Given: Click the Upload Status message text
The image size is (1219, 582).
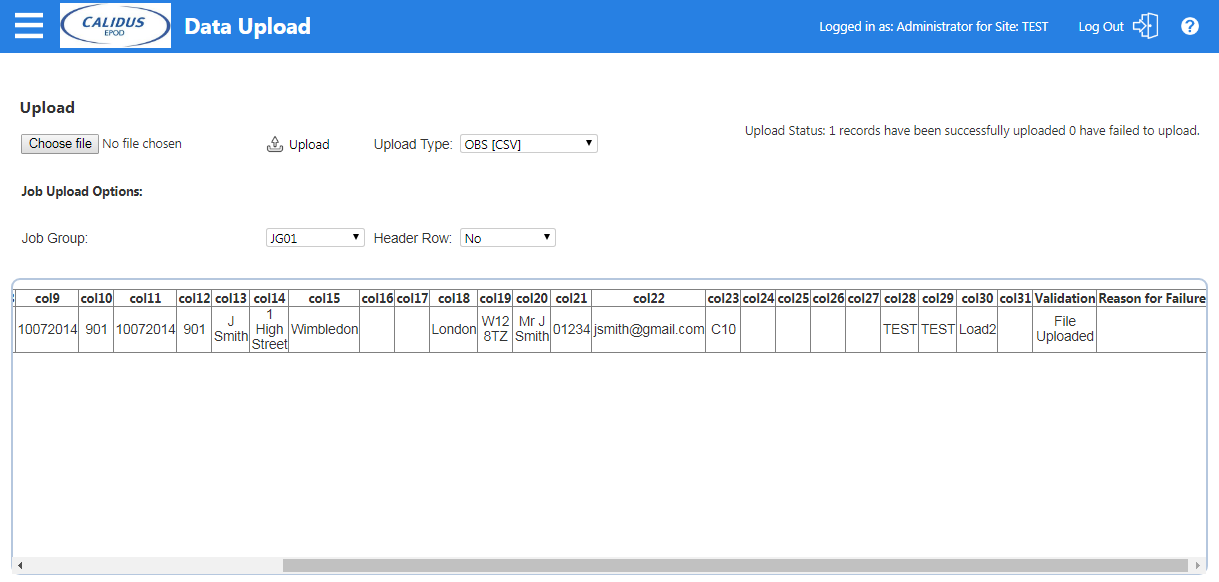Looking at the screenshot, I should tap(972, 131).
